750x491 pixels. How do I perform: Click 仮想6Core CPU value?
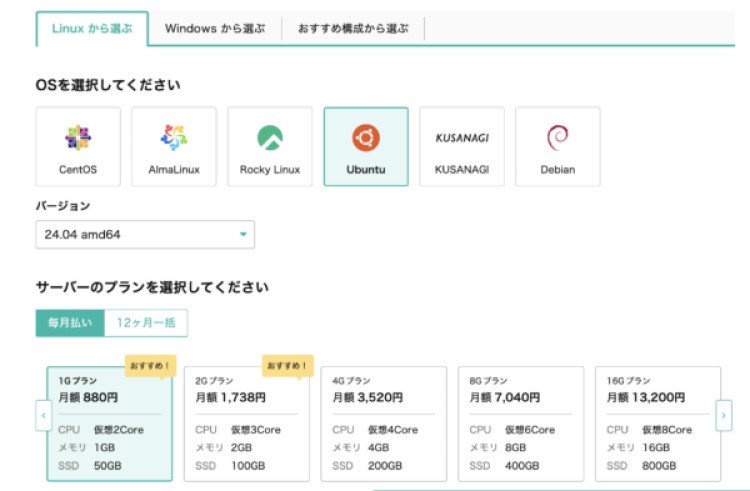coord(530,430)
